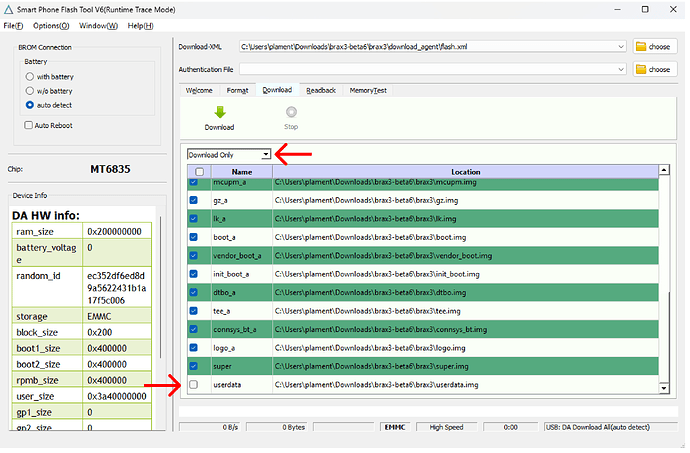The image size is (690, 453).
Task: Uncheck the connsys_bt_a partition checkbox
Action: click(194, 330)
